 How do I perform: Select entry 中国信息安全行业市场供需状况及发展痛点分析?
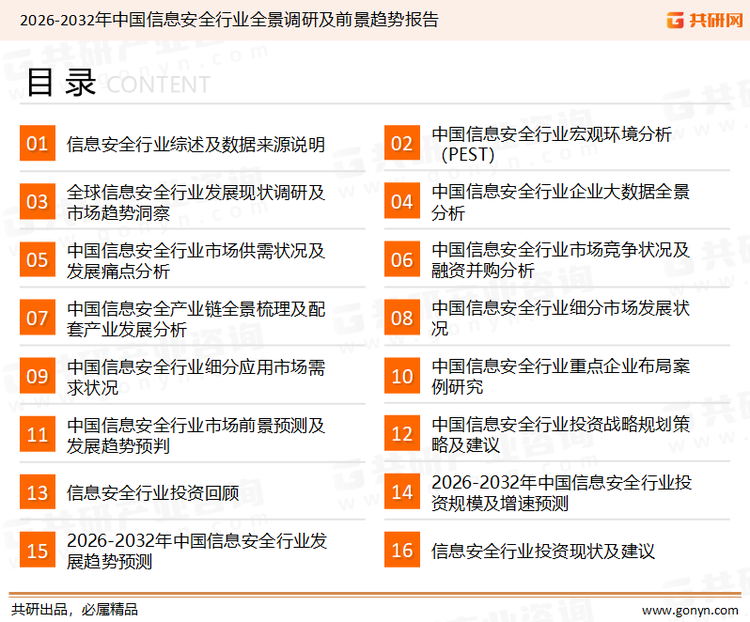(x=196, y=260)
